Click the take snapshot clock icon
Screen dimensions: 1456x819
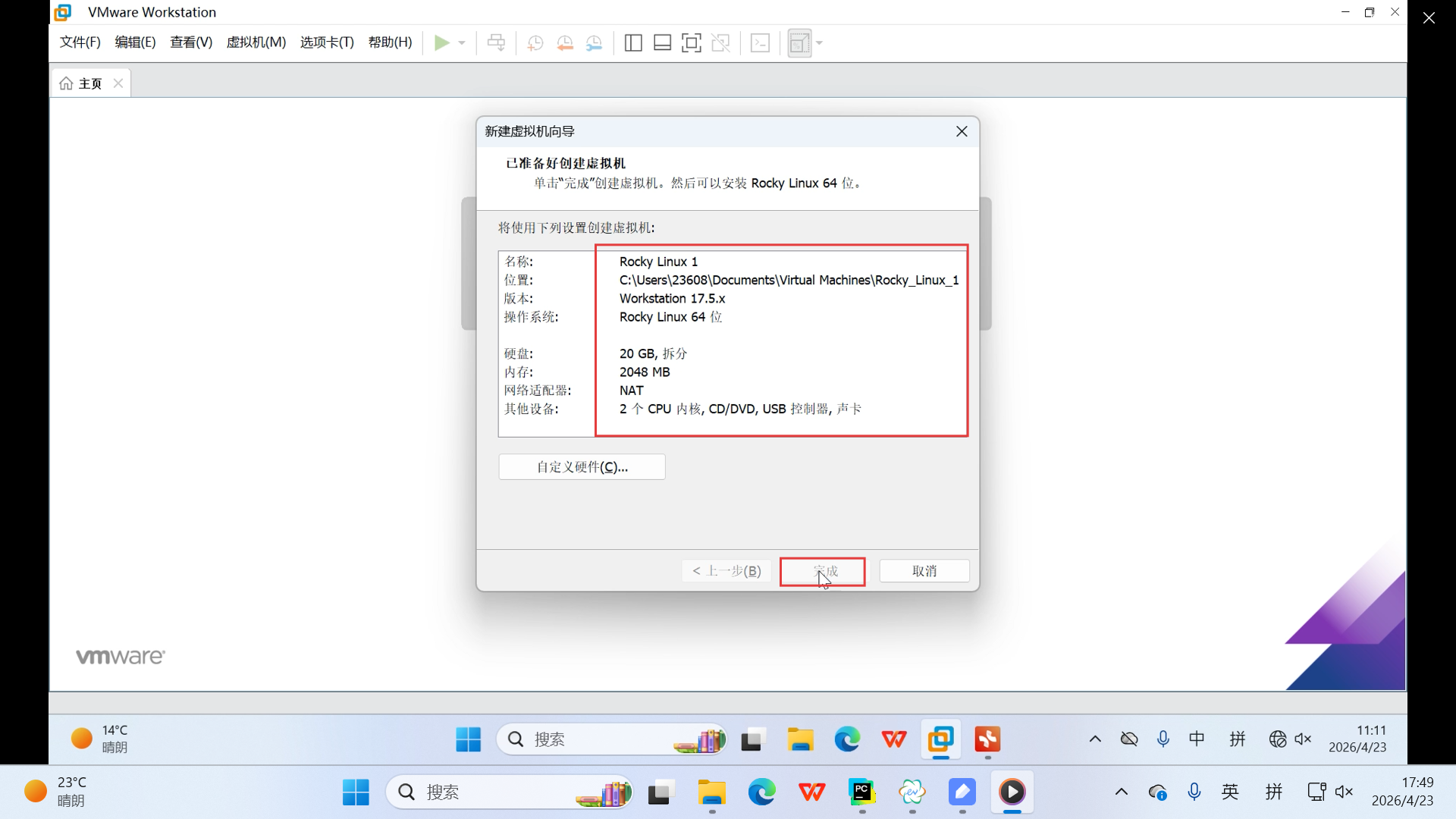(x=535, y=43)
